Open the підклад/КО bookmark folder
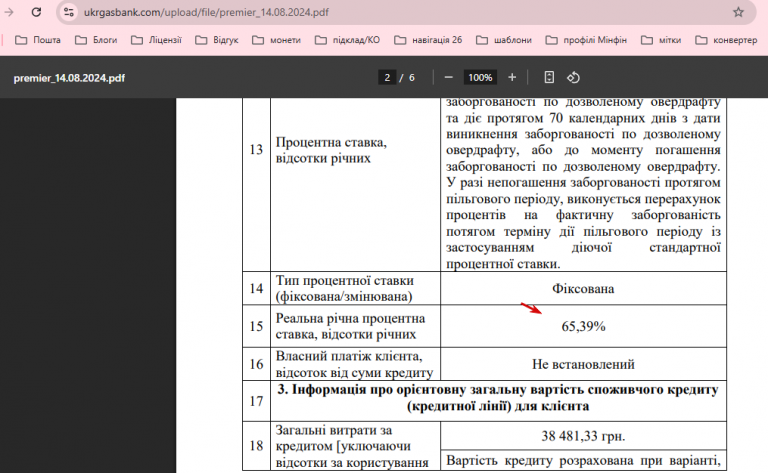Viewport: 768px width, 473px height. 347,40
